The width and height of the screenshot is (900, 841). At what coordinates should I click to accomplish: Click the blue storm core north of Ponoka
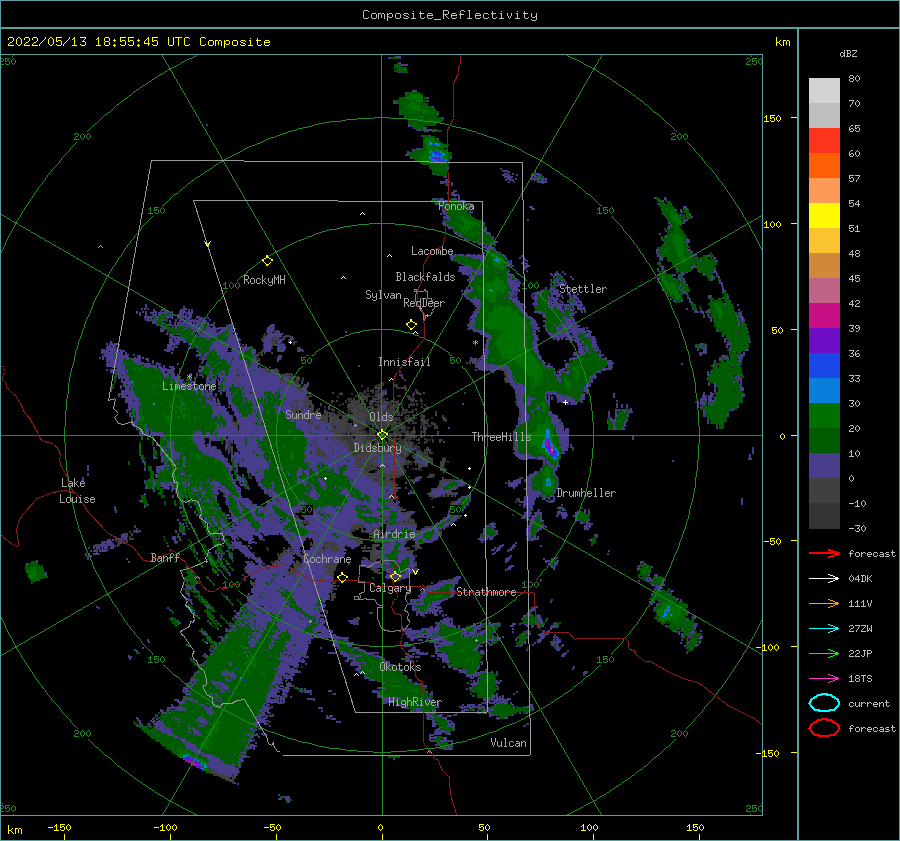(437, 155)
